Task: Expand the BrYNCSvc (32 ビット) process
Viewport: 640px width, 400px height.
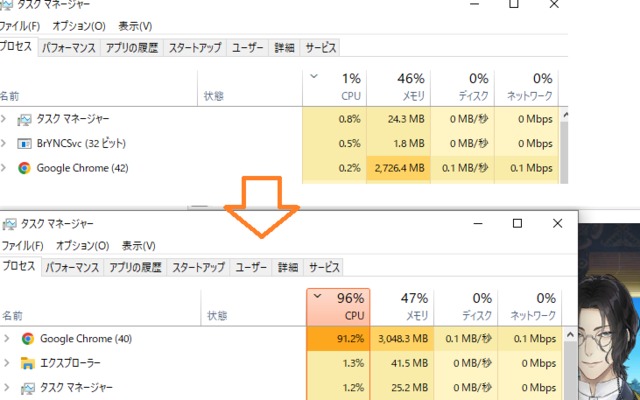Action: (x=4, y=143)
